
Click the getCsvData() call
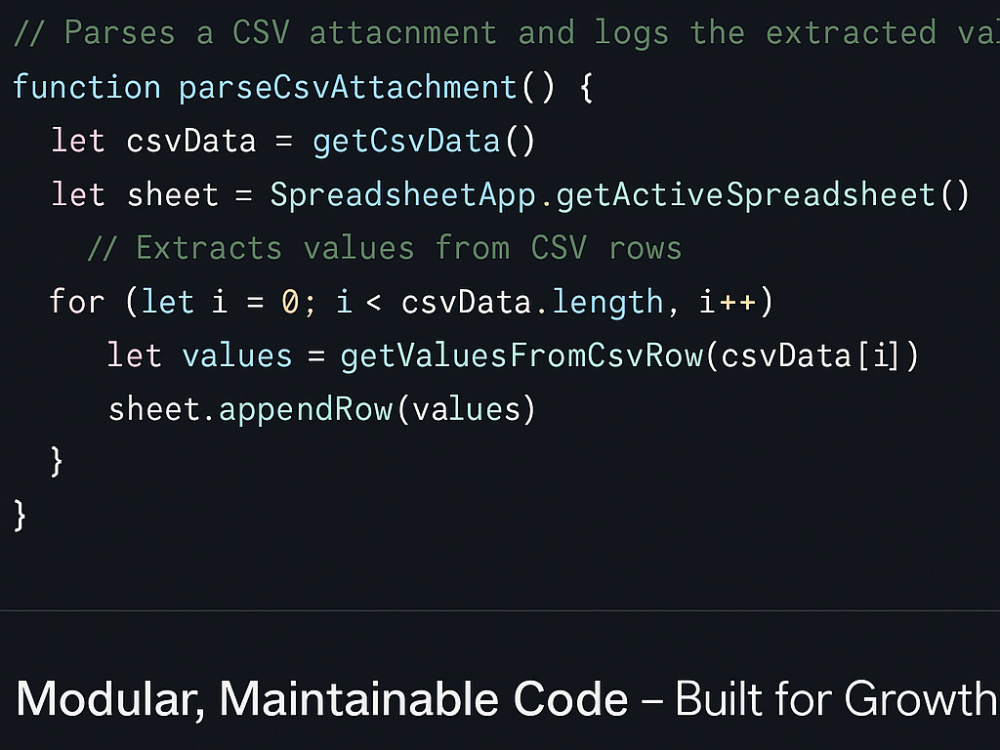(423, 141)
